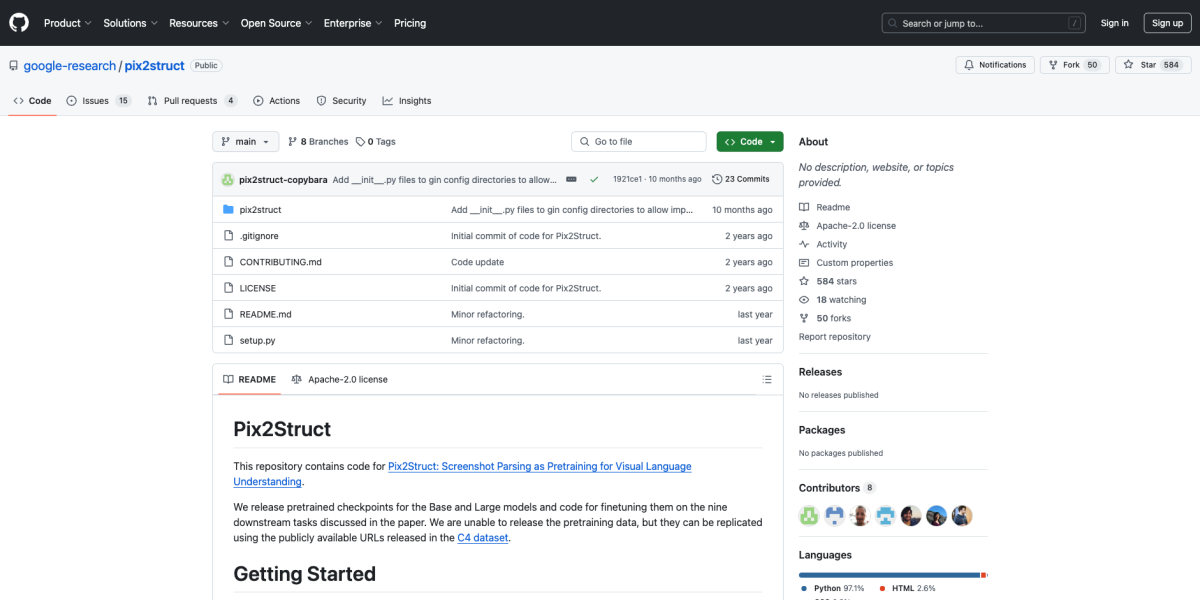Open the green Code dropdown
Screen dimensions: 1200x600
click(x=750, y=142)
